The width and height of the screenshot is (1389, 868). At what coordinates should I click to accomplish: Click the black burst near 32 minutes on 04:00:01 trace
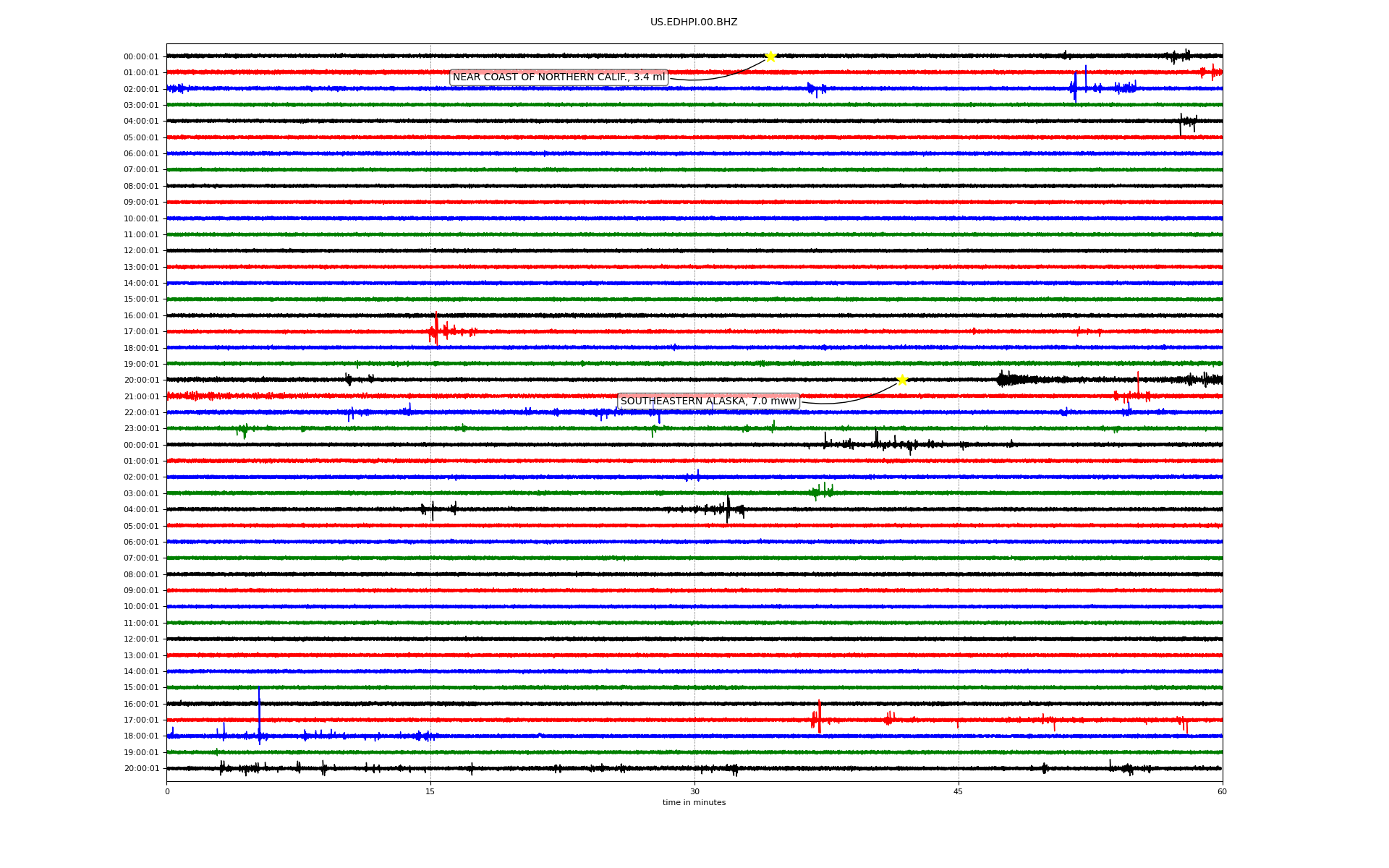(728, 508)
